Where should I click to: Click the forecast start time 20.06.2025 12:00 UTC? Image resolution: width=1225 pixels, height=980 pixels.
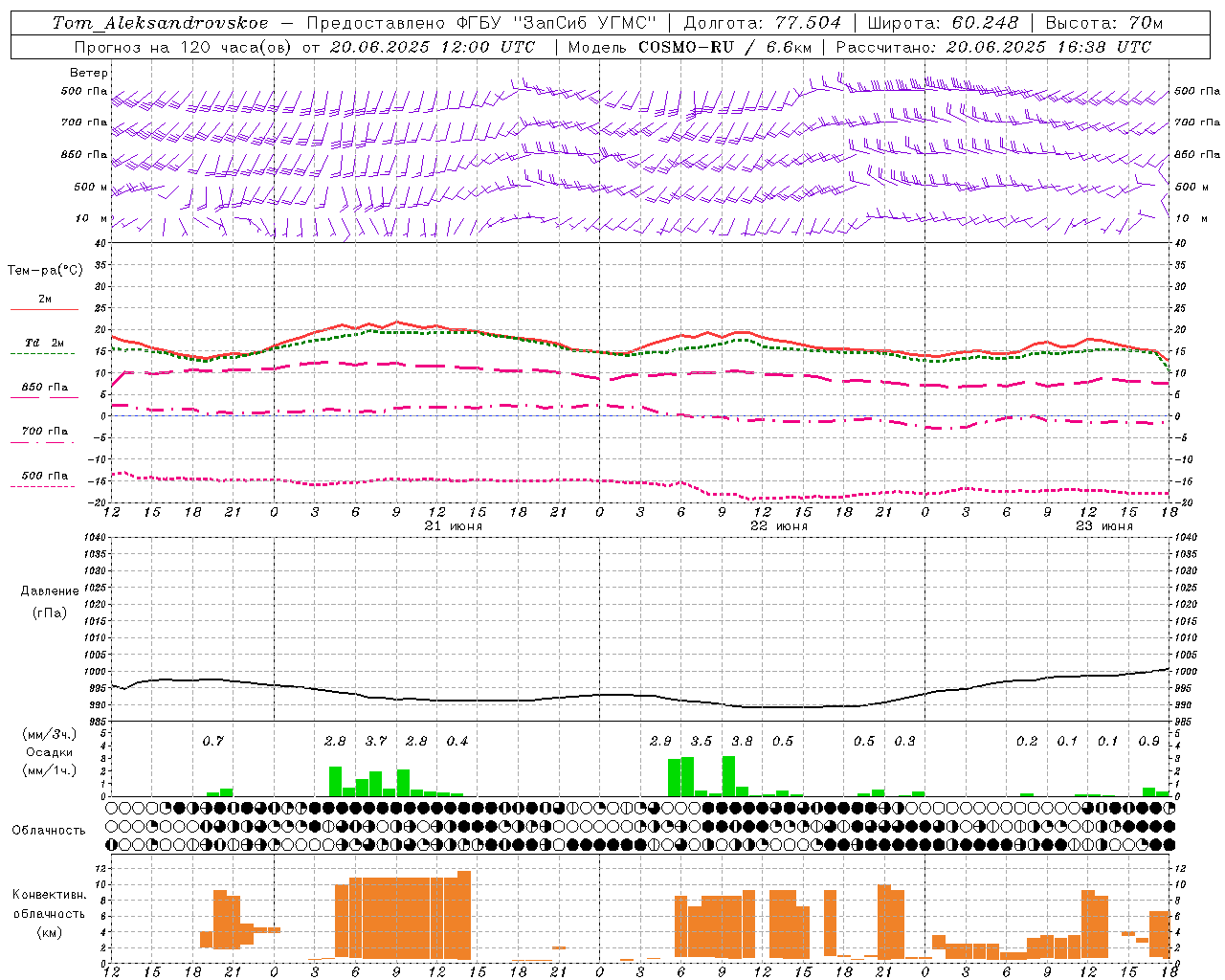(433, 47)
